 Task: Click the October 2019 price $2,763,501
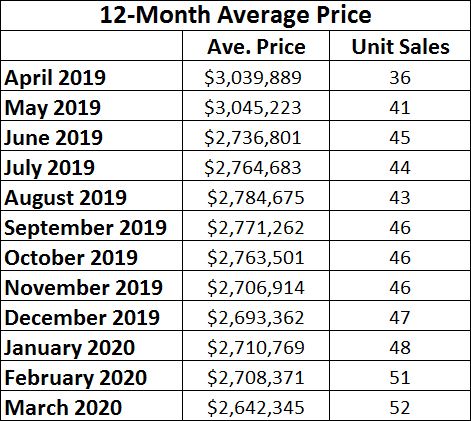[x=256, y=256]
